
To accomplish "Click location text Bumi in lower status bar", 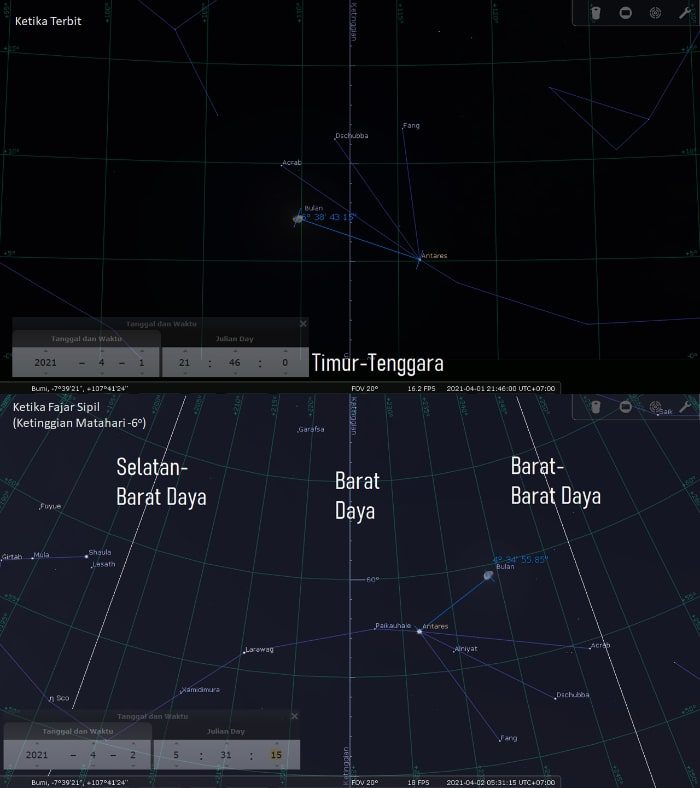I will coord(79,782).
